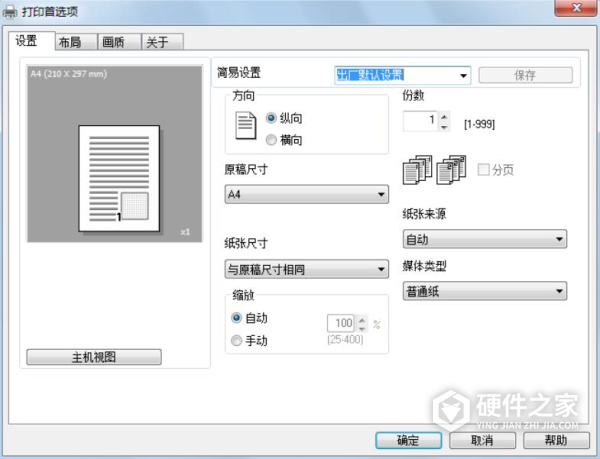The width and height of the screenshot is (600, 459).
Task: Open help with the 帮助 button
Action: pyautogui.click(x=556, y=440)
